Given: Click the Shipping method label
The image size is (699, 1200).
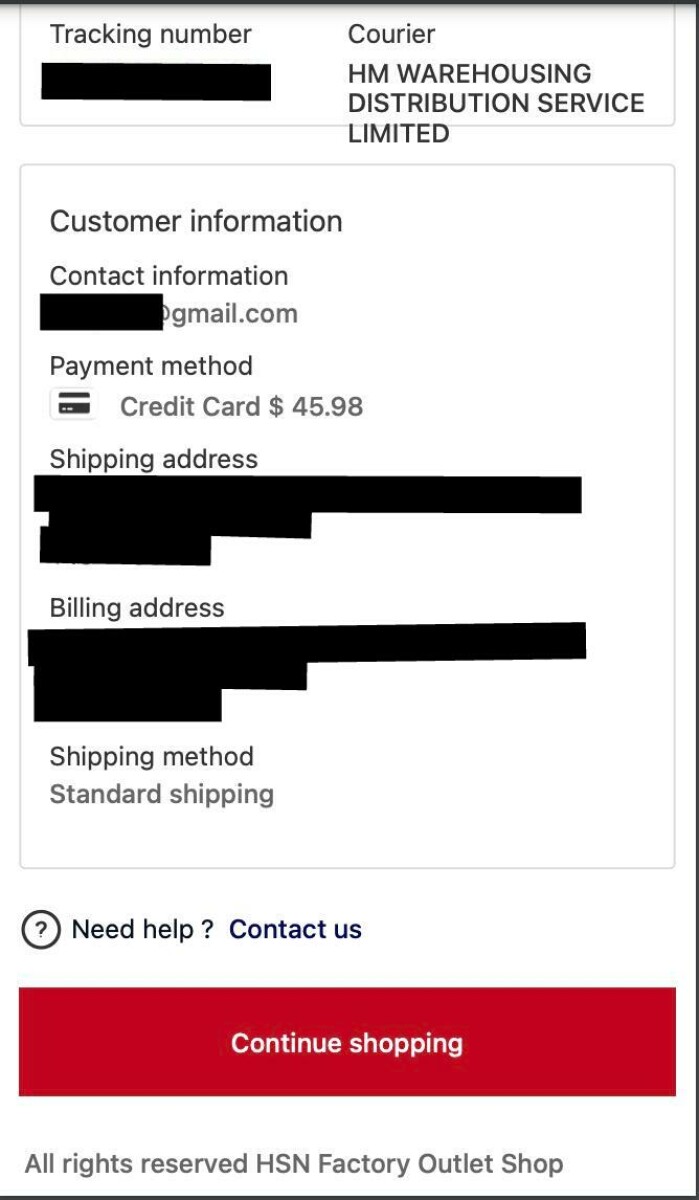Looking at the screenshot, I should pyautogui.click(x=152, y=756).
